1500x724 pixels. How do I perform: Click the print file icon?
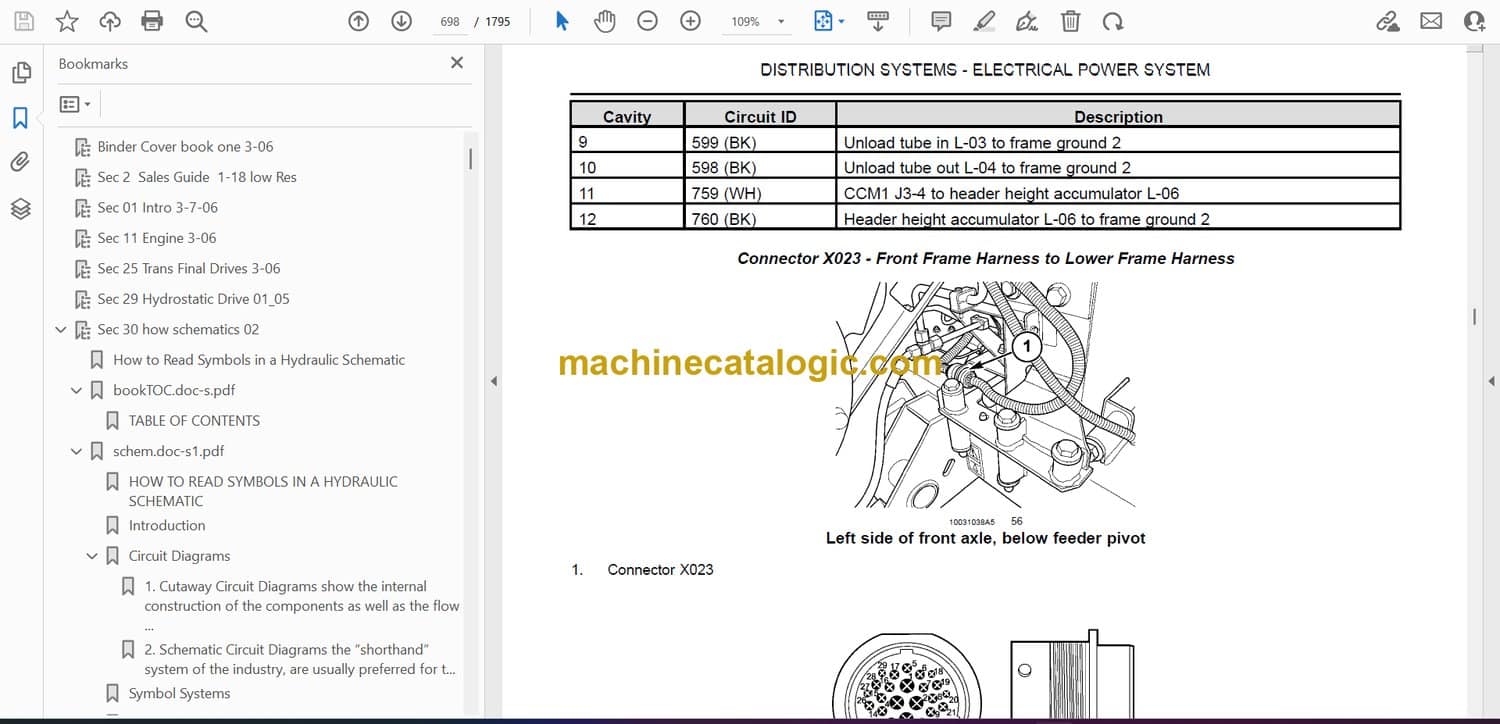click(x=152, y=21)
